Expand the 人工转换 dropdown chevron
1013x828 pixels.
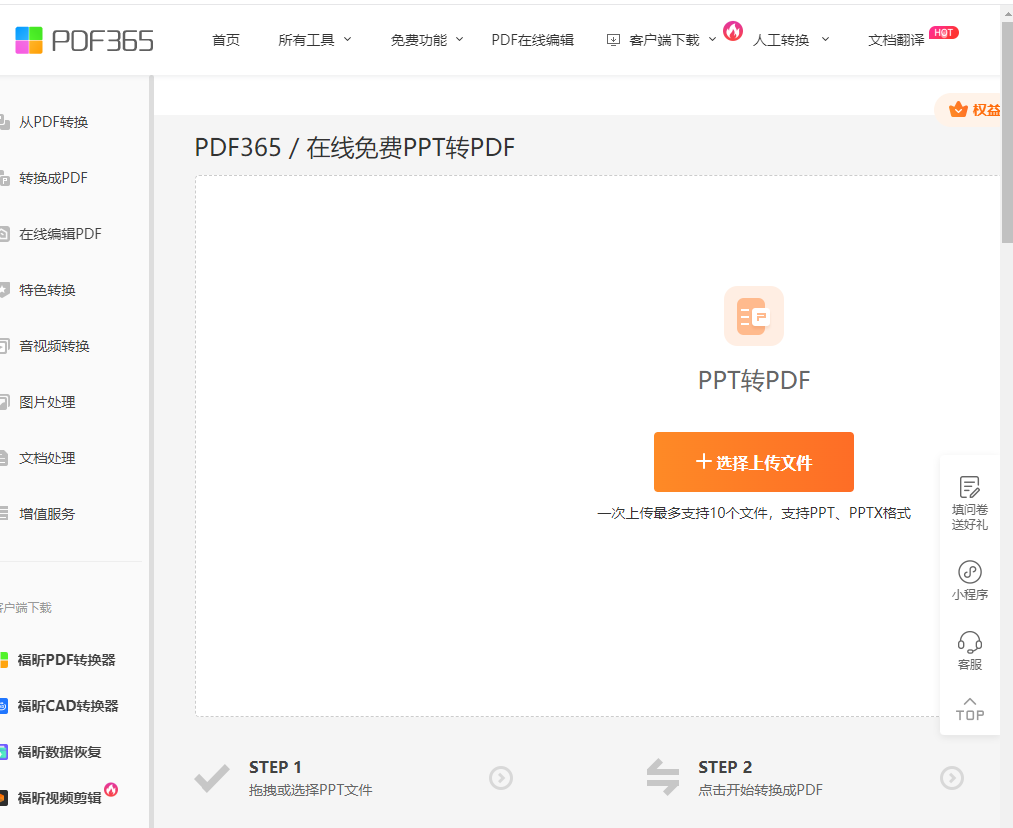[x=825, y=39]
